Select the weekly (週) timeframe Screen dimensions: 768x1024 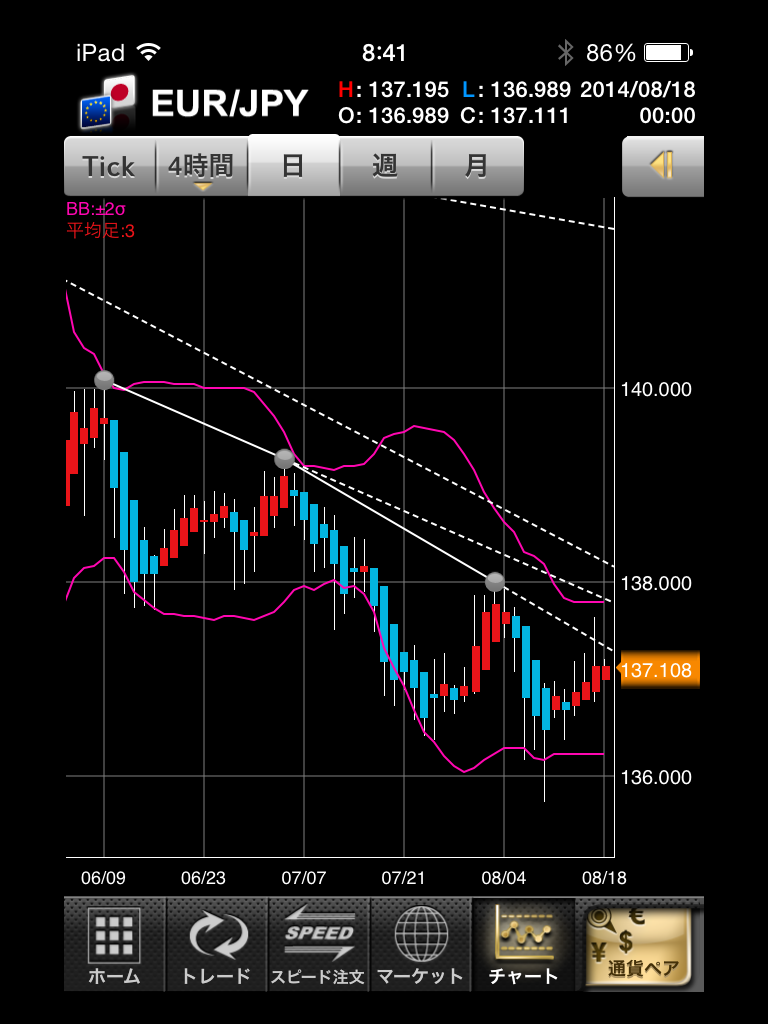[386, 167]
